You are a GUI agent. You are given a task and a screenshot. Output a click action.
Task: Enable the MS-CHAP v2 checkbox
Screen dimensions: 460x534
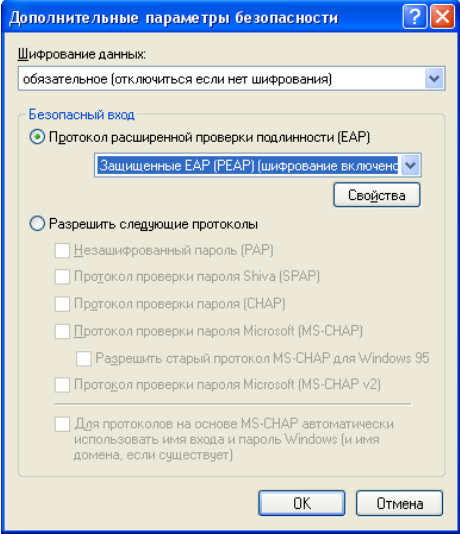click(62, 385)
